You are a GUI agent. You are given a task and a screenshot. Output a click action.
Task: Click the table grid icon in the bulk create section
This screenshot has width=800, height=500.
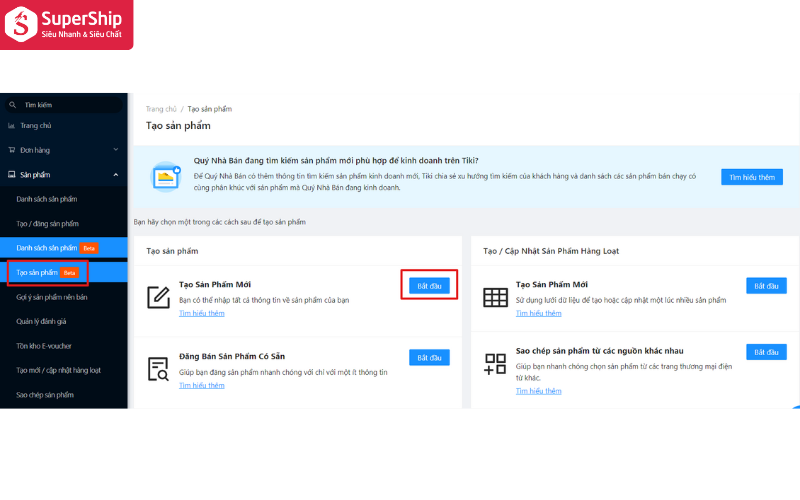tap(495, 297)
